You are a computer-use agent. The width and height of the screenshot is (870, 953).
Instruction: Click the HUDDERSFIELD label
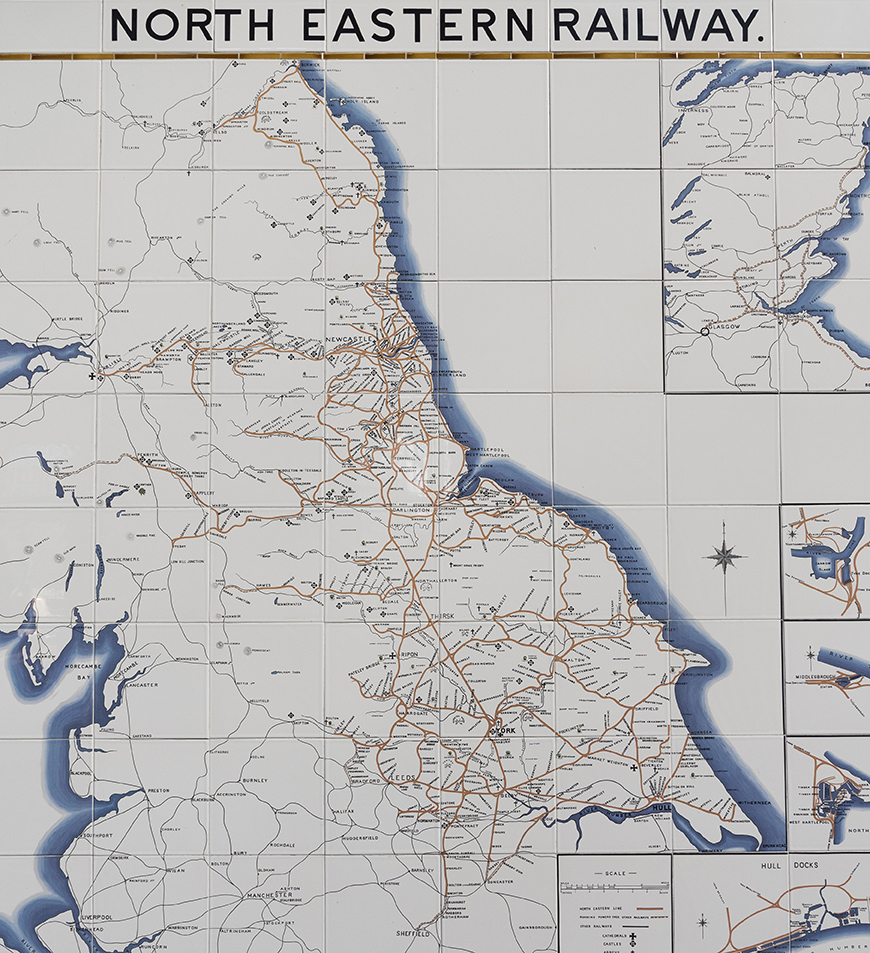point(360,837)
